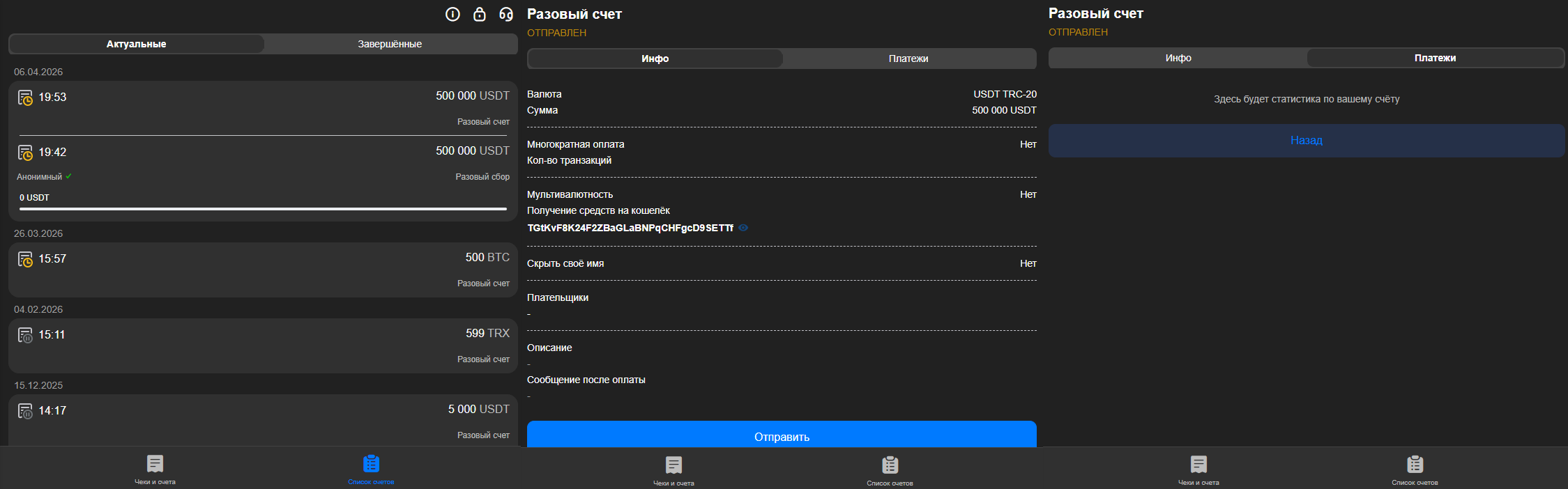Image resolution: width=1568 pixels, height=489 pixels.
Task: Click paused invoice icon beside 15:11
Action: coord(25,335)
